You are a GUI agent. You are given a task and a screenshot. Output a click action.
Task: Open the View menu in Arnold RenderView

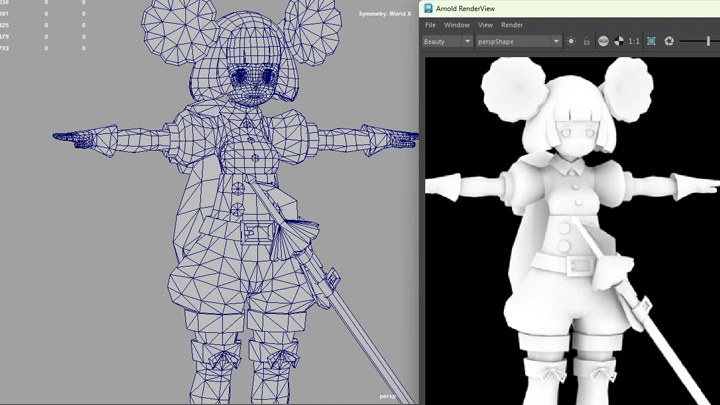point(485,25)
